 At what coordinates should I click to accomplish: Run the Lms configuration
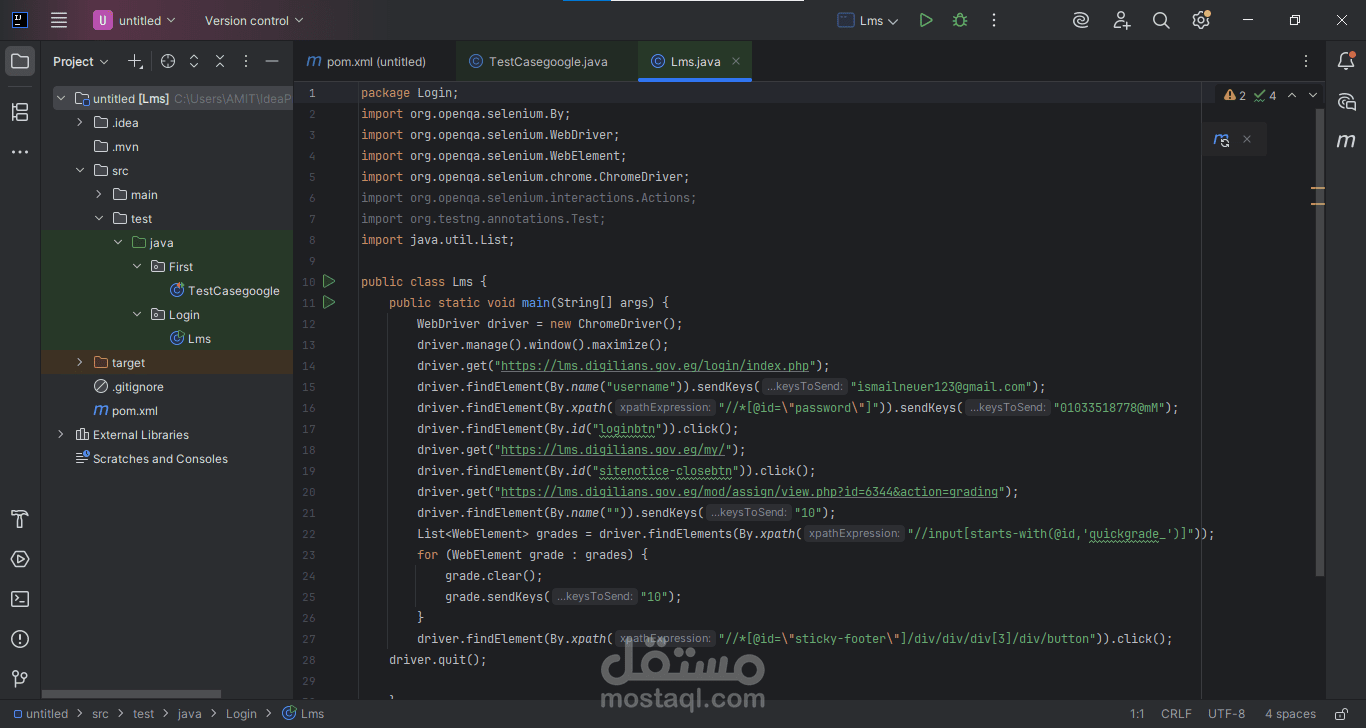pyautogui.click(x=926, y=20)
